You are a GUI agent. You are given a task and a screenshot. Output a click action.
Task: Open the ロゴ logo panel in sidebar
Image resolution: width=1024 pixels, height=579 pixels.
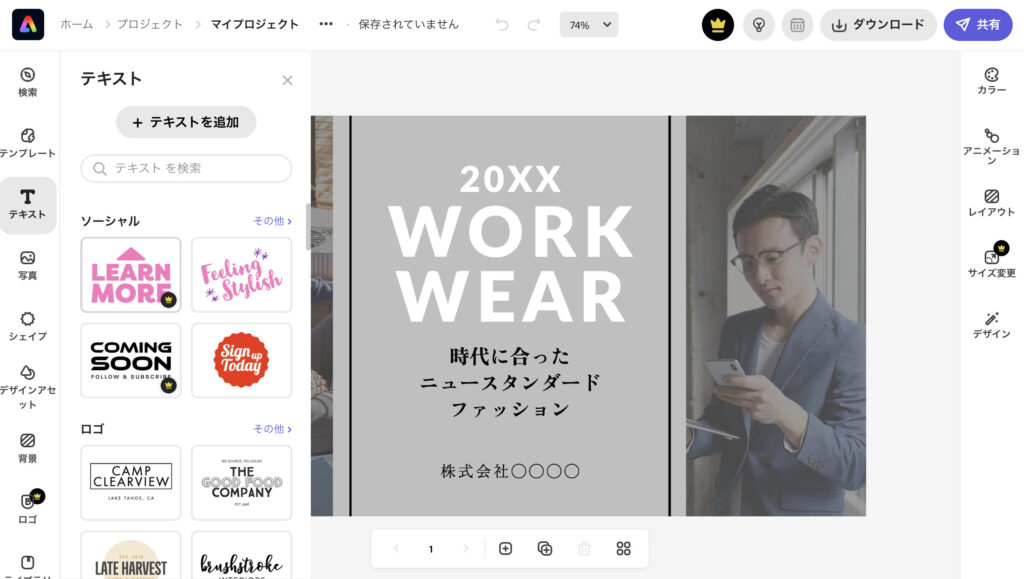[27, 509]
